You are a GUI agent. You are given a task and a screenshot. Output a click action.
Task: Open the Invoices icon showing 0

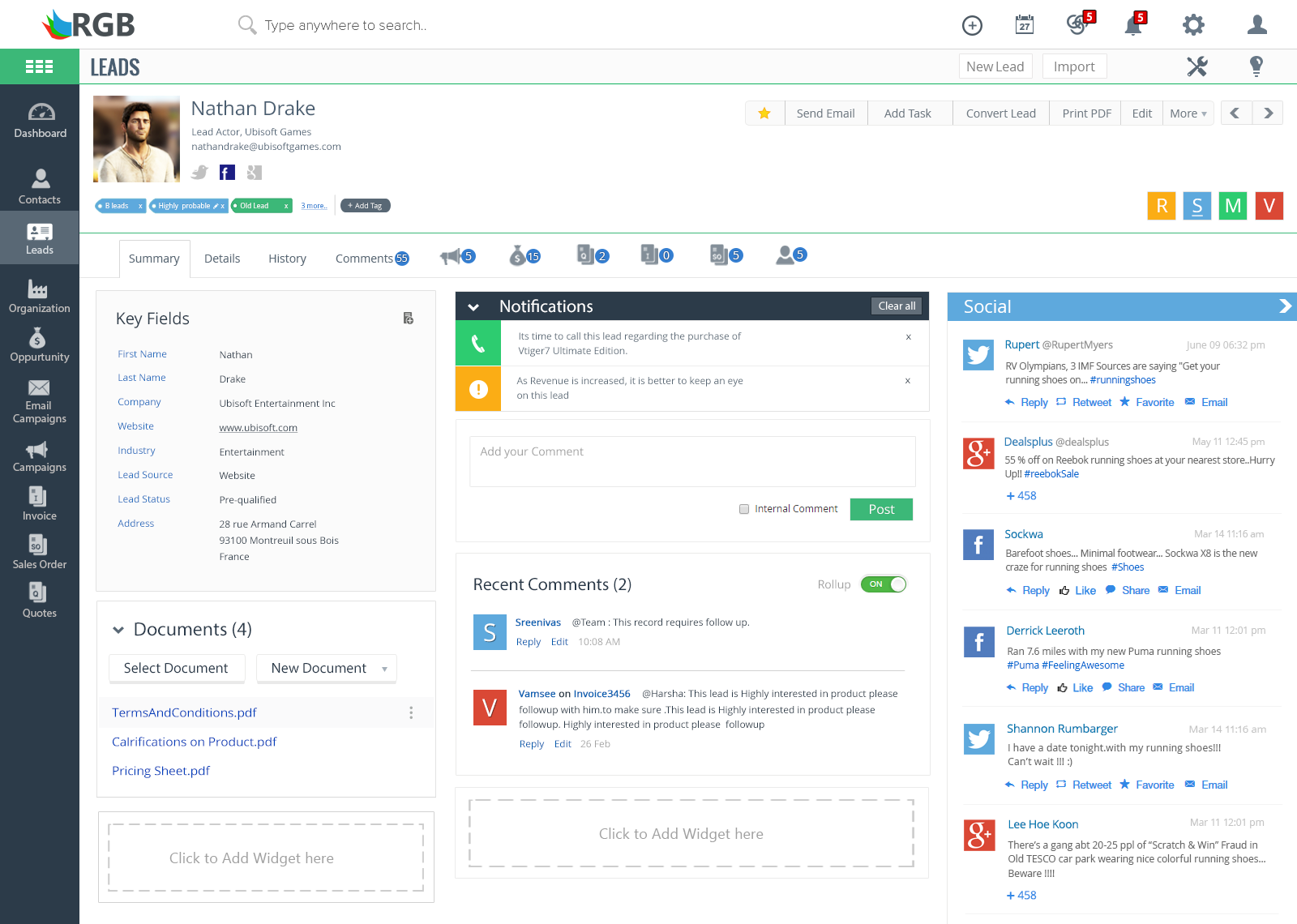tap(654, 255)
